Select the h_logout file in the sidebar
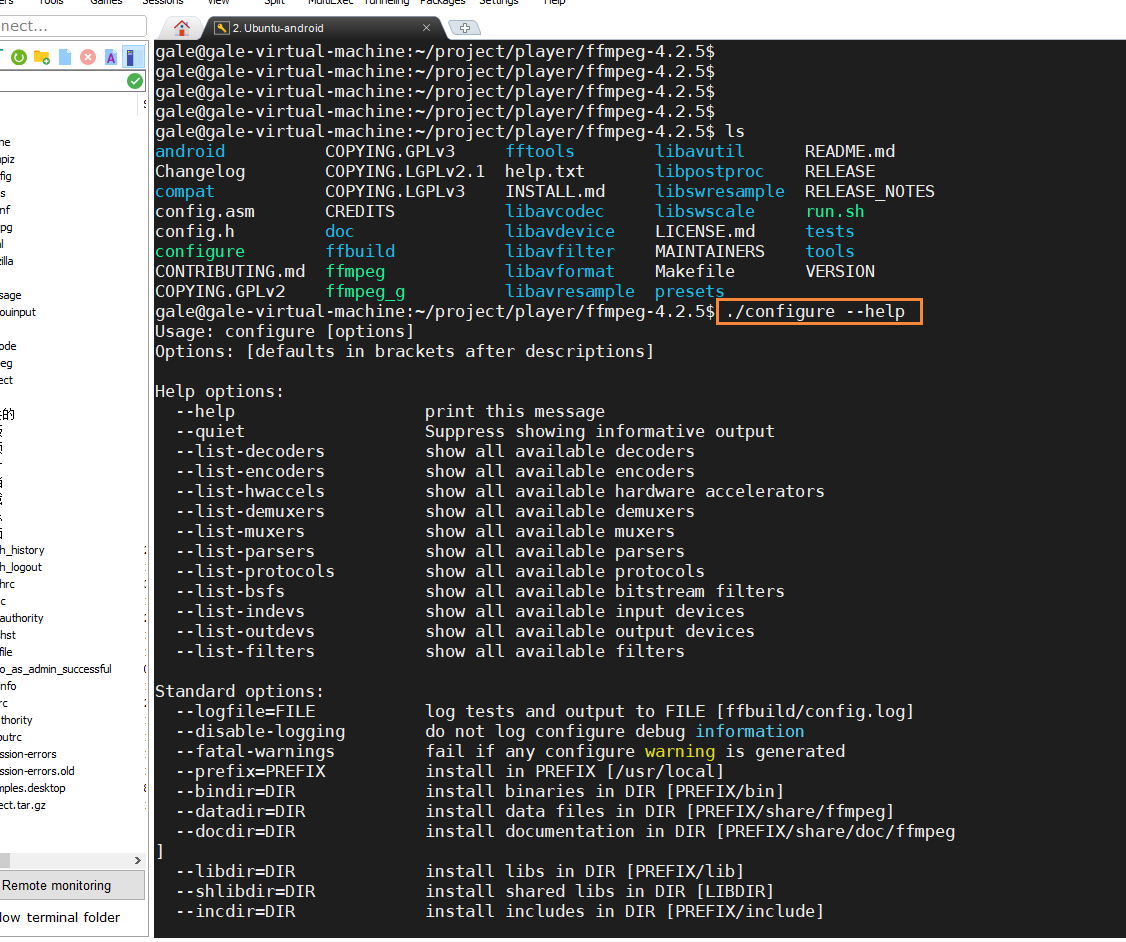This screenshot has width=1126, height=942. coord(21,567)
